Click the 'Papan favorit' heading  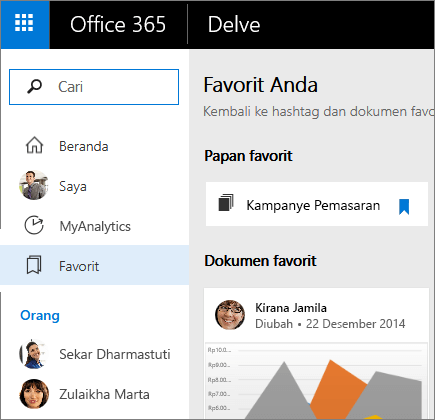coord(248,156)
